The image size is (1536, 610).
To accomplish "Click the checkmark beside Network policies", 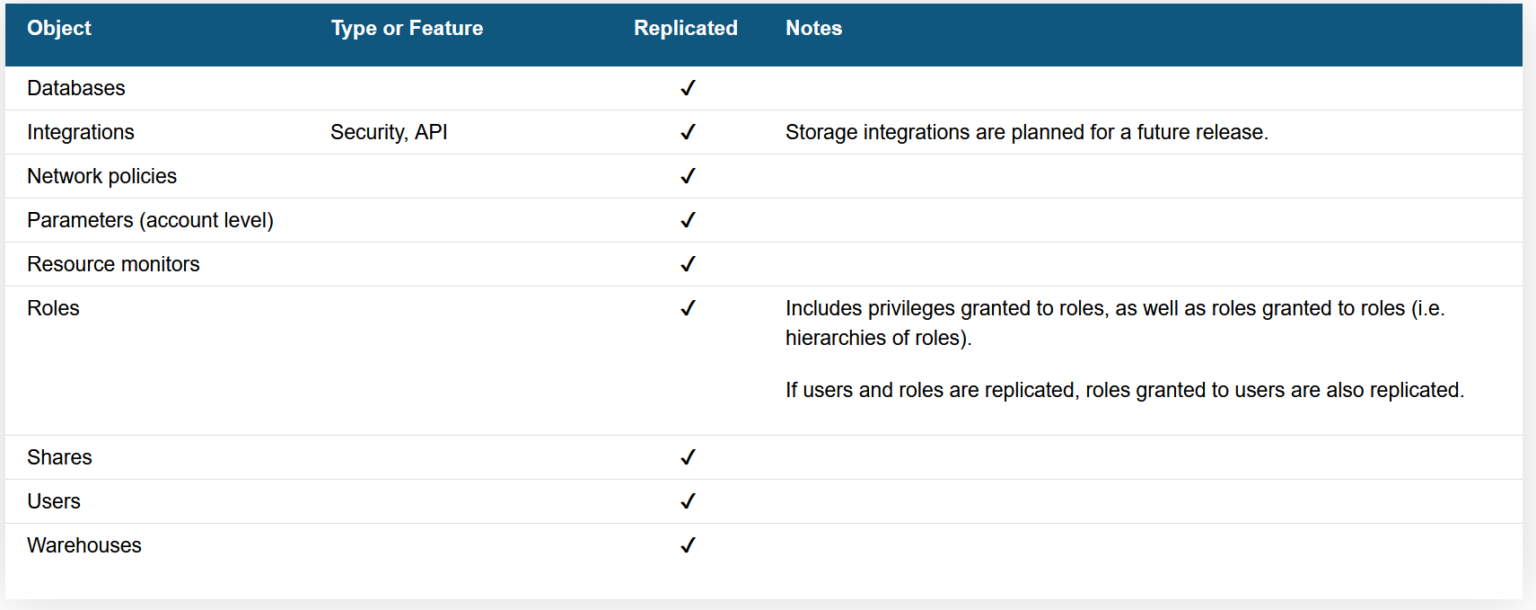I will coord(687,176).
